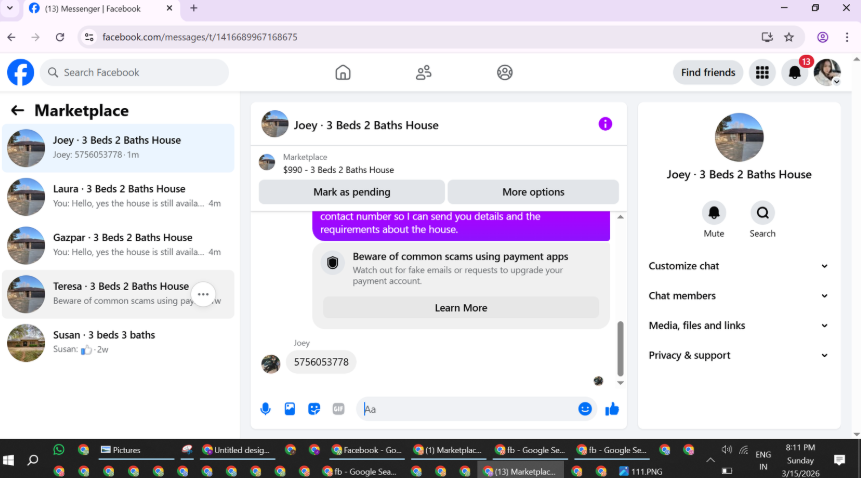Select the 5756053778 message bubble
This screenshot has width=861, height=478.
pyautogui.click(x=321, y=362)
